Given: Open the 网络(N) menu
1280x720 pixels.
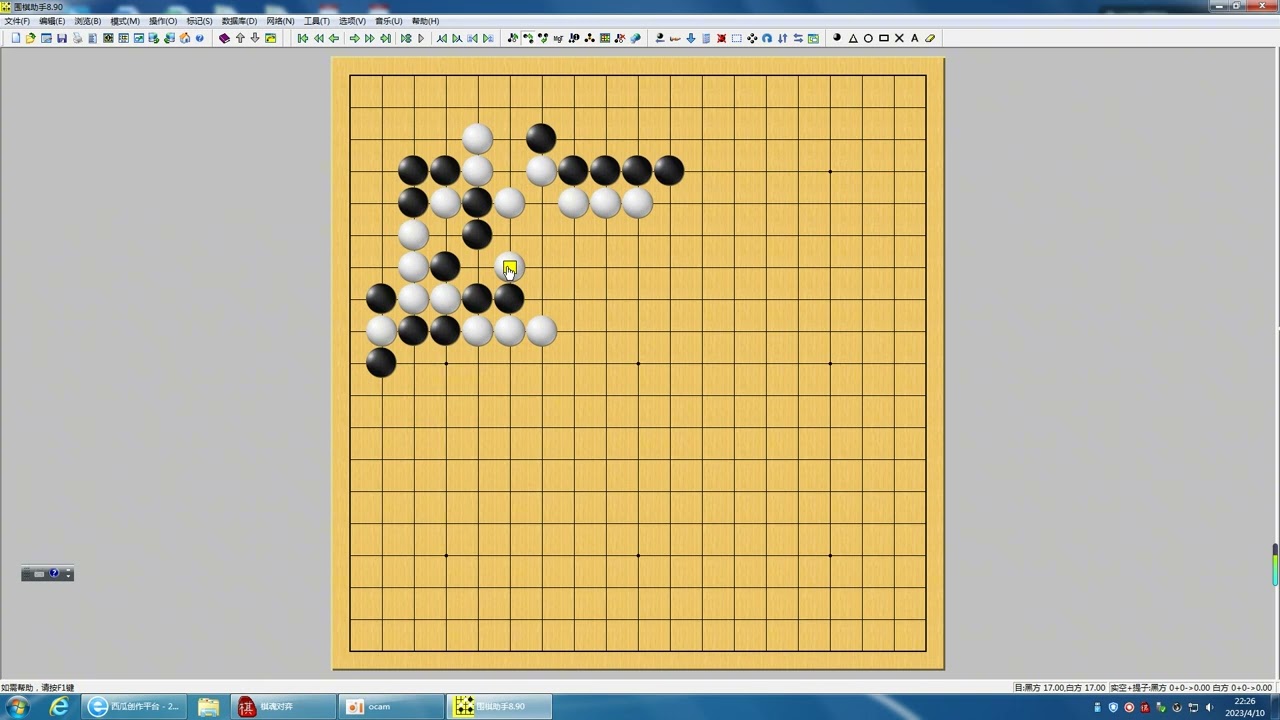Looking at the screenshot, I should click(281, 21).
